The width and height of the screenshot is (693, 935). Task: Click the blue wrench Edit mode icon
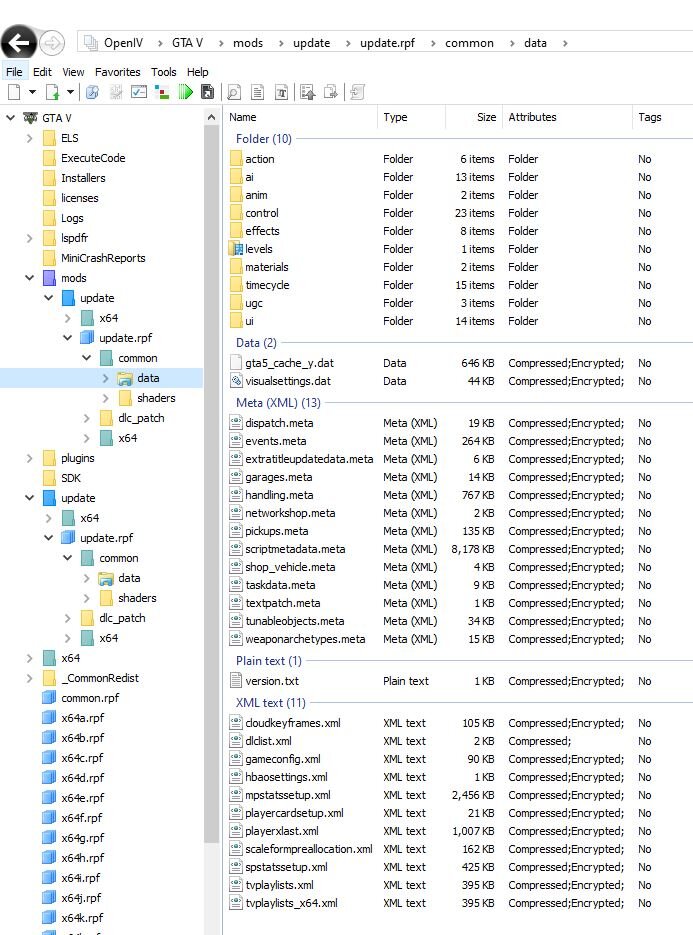pos(92,92)
